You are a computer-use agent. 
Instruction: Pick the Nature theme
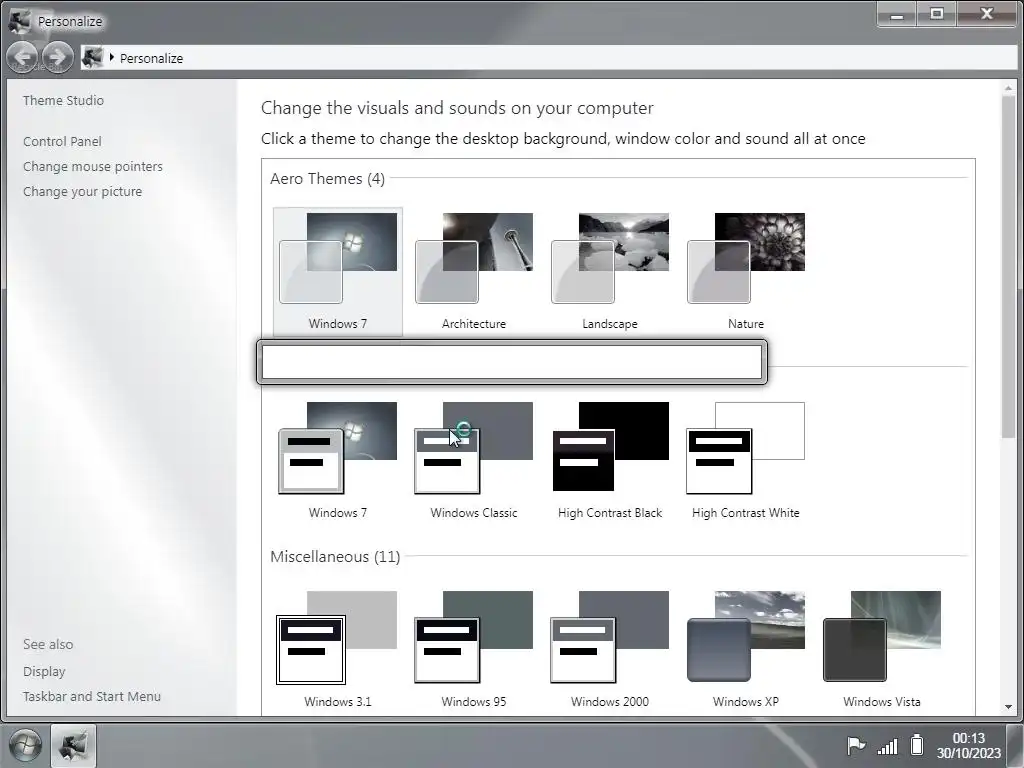pyautogui.click(x=745, y=271)
